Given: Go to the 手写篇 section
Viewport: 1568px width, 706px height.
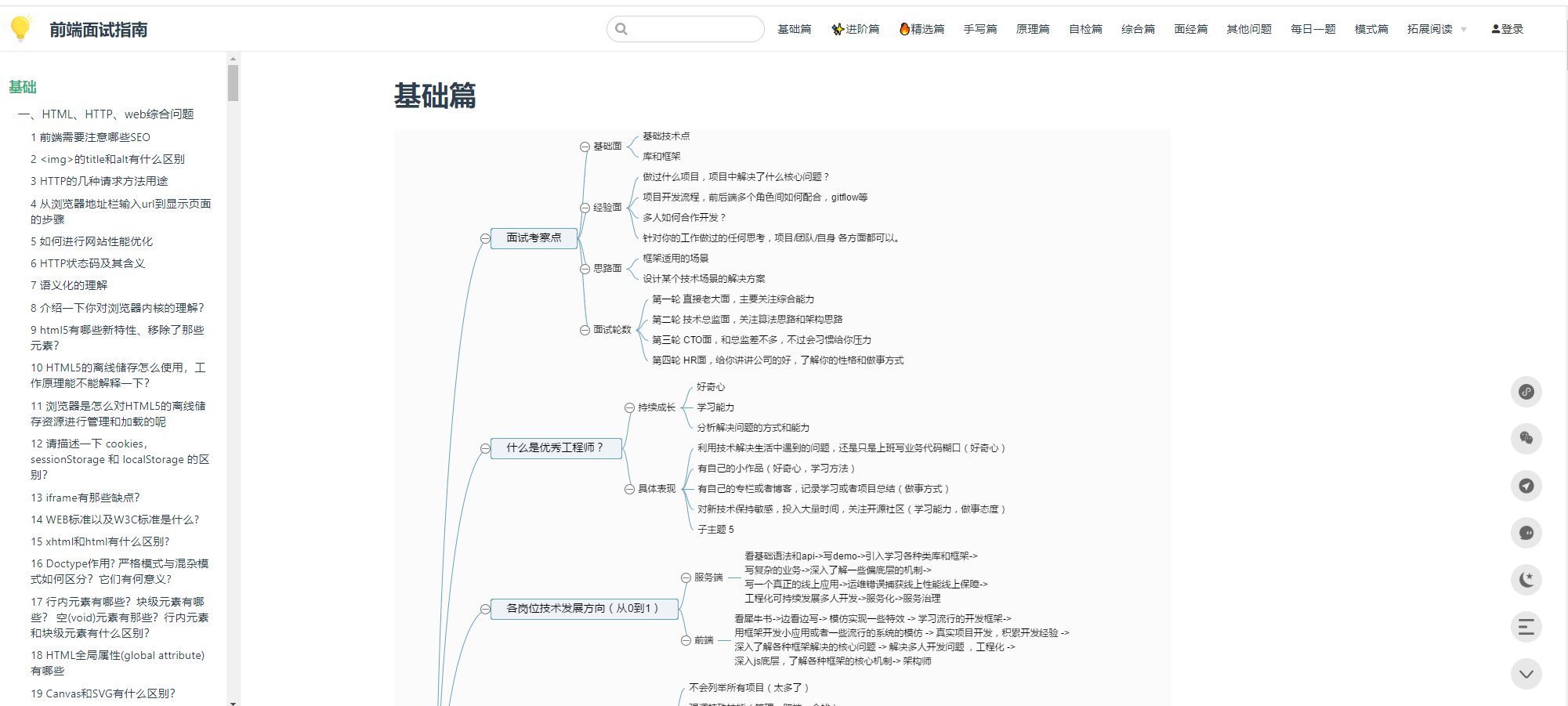Looking at the screenshot, I should click(980, 29).
